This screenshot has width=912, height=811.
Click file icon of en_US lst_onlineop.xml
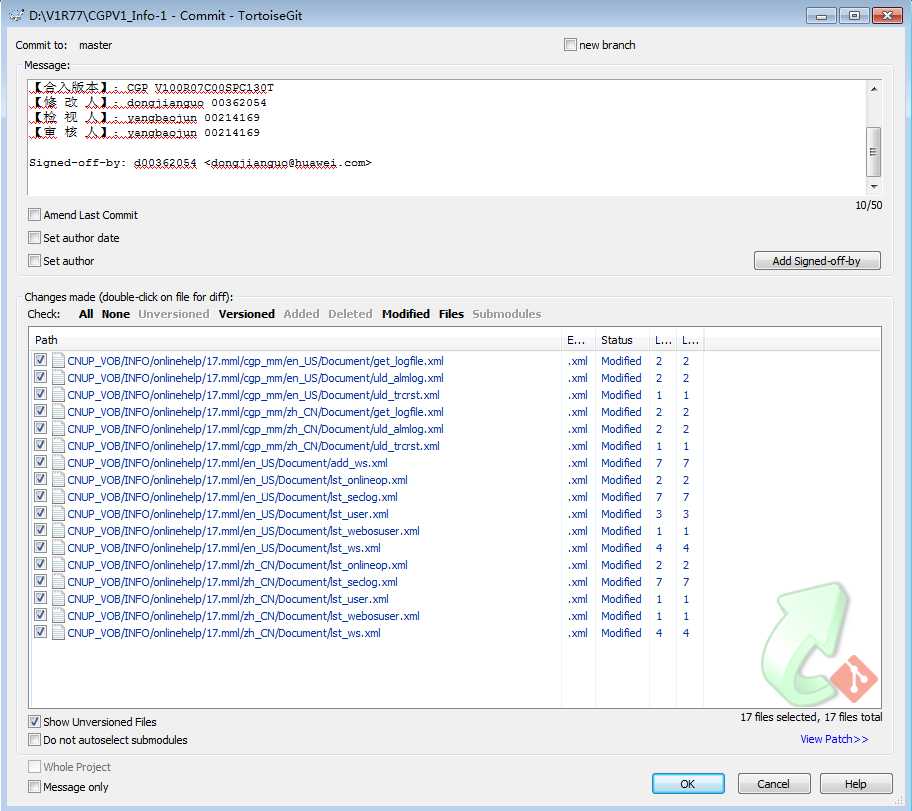(58, 480)
